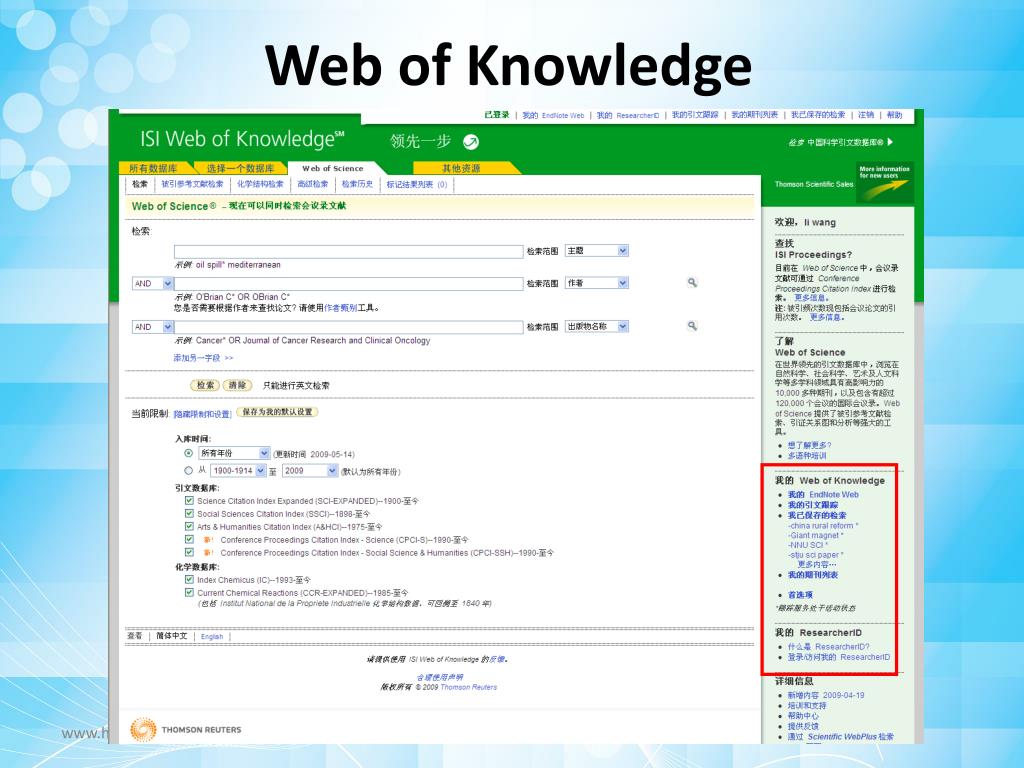Open the AND operator dropdown on 出版物名称 row
This screenshot has height=768, width=1024.
tap(152, 327)
